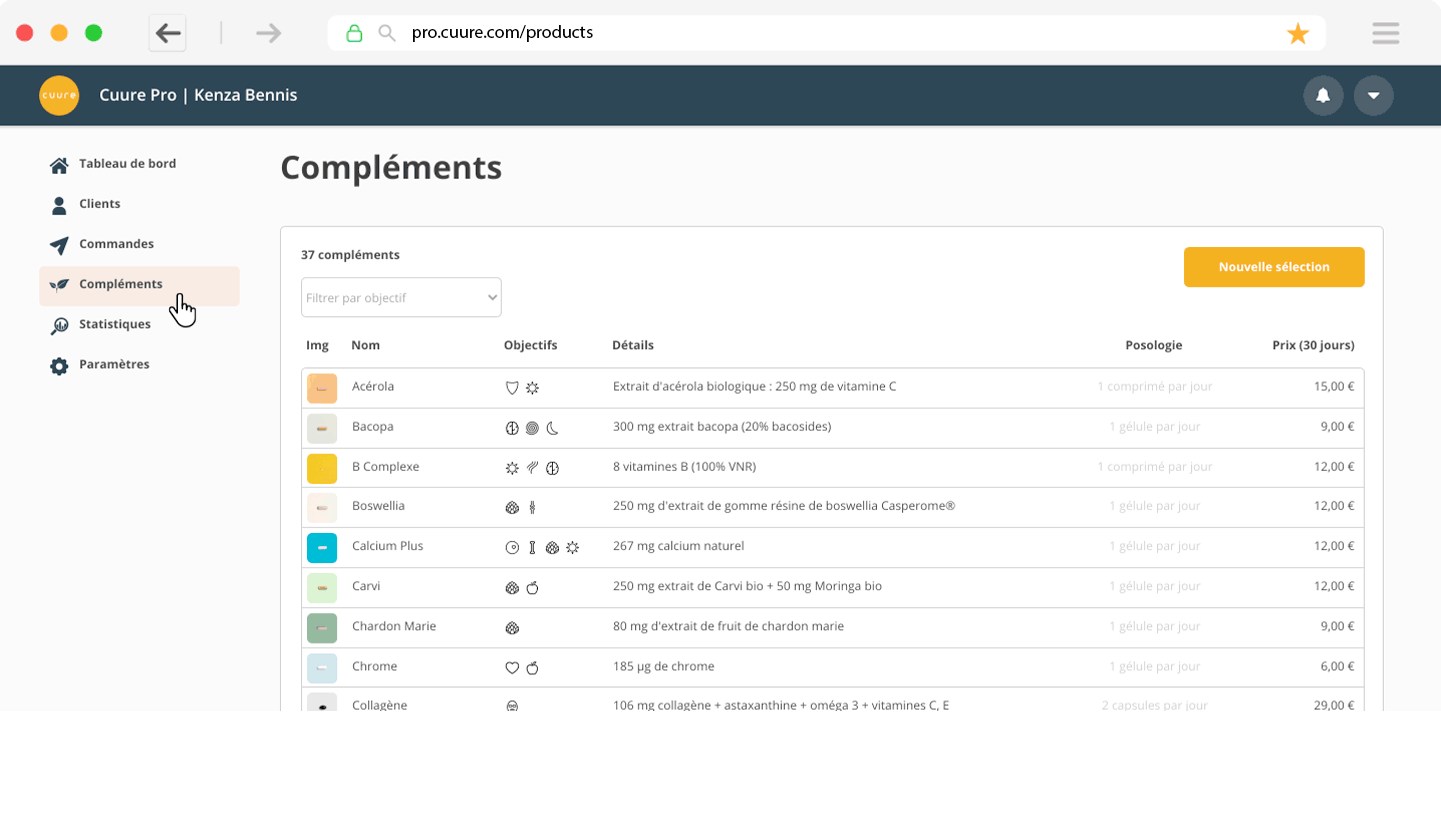
Task: Click the Cuure logo in the header
Action: (x=59, y=95)
